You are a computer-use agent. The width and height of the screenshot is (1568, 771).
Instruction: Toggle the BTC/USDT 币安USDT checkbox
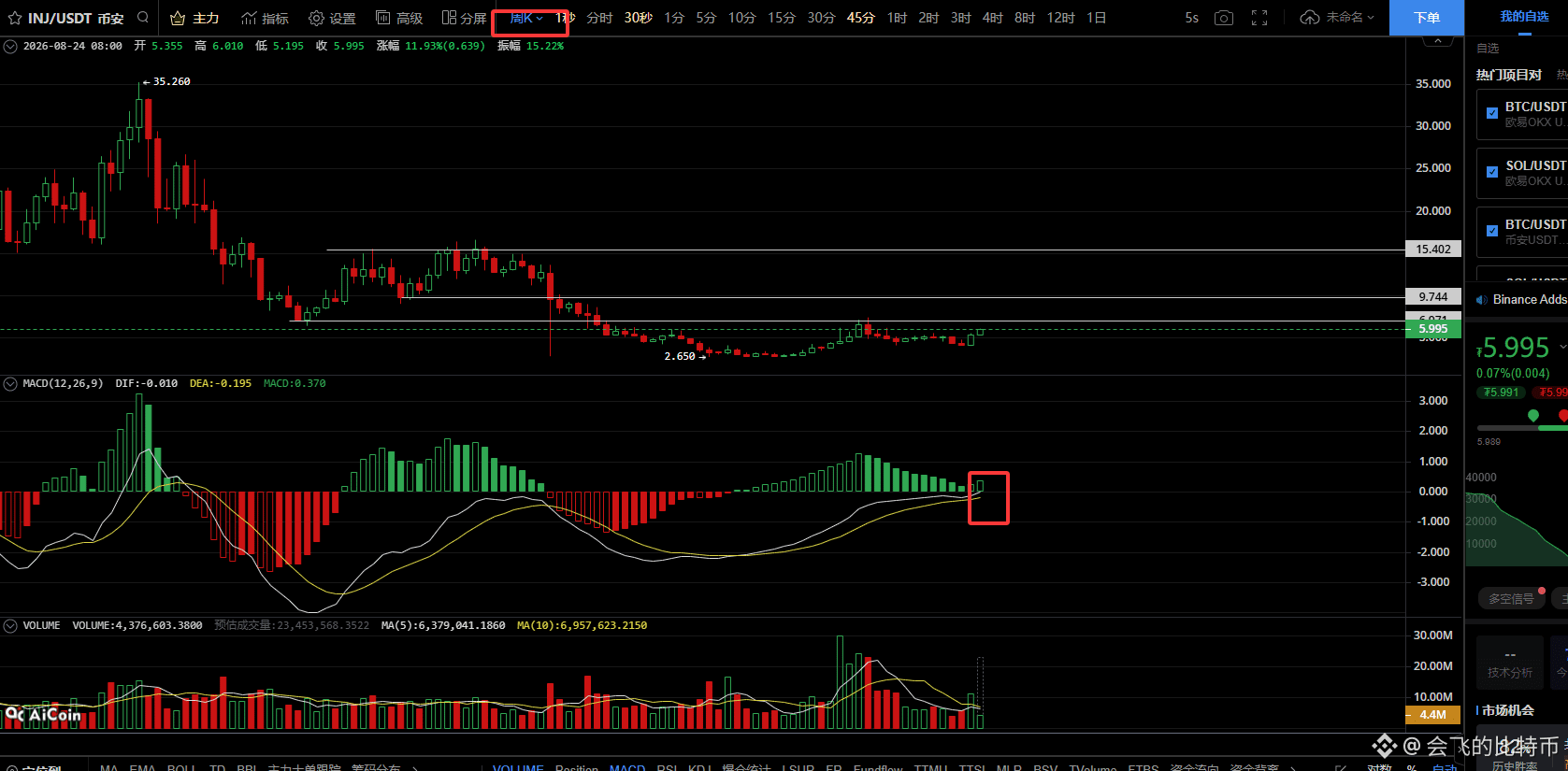(1492, 231)
